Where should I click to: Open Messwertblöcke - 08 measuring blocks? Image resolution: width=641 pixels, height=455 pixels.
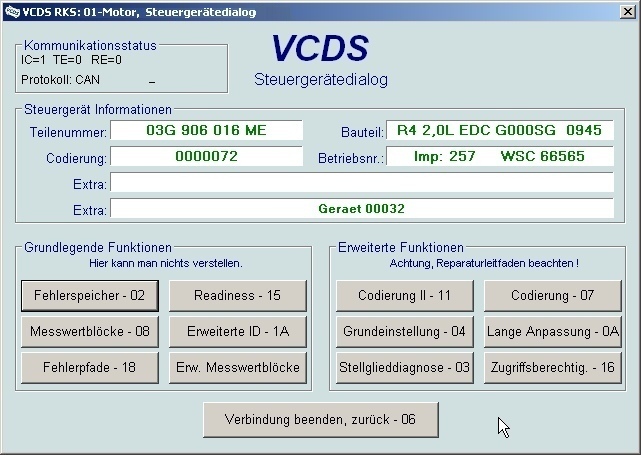[x=90, y=332]
